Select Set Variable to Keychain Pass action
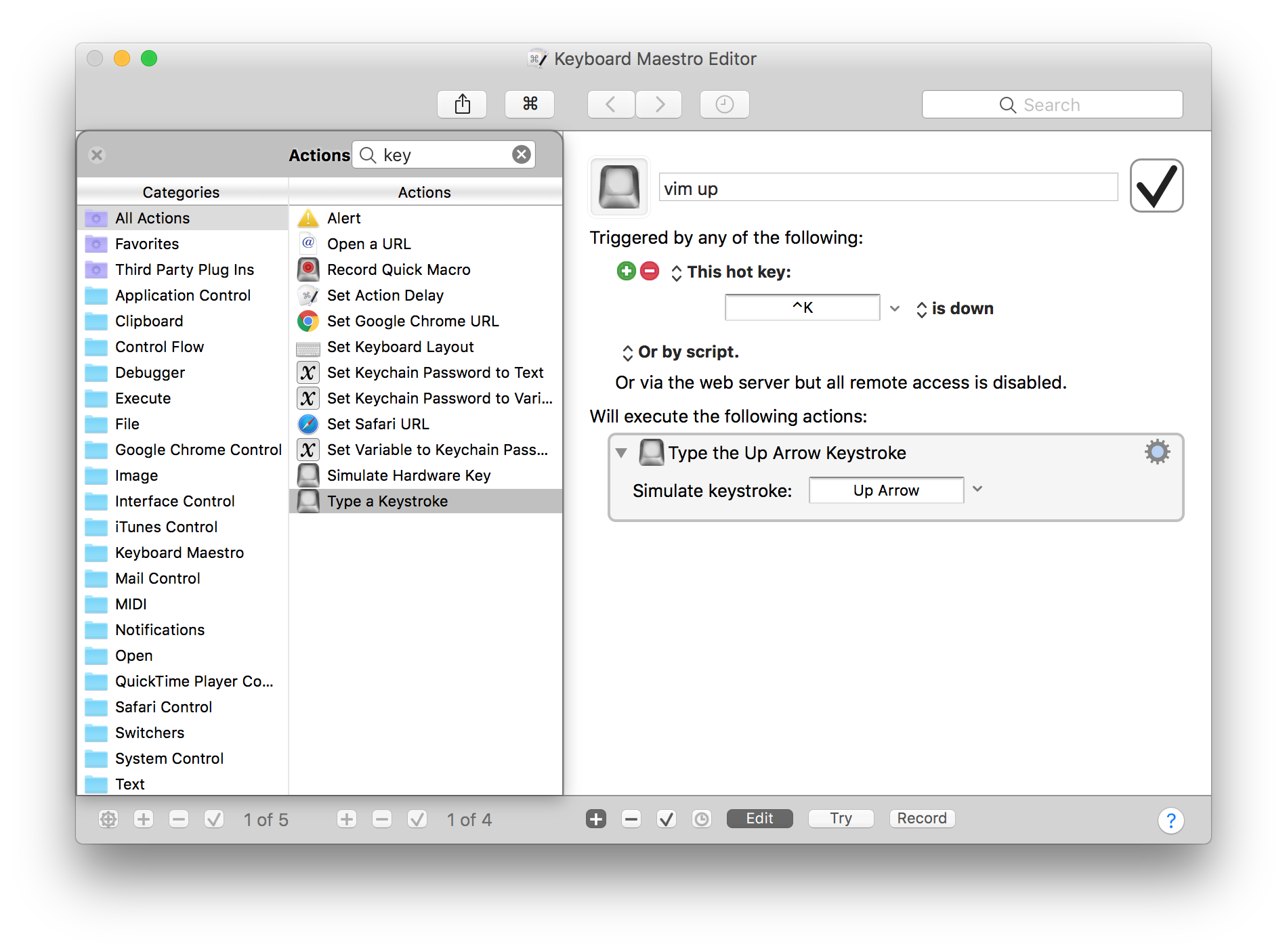This screenshot has width=1287, height=952. coord(425,450)
